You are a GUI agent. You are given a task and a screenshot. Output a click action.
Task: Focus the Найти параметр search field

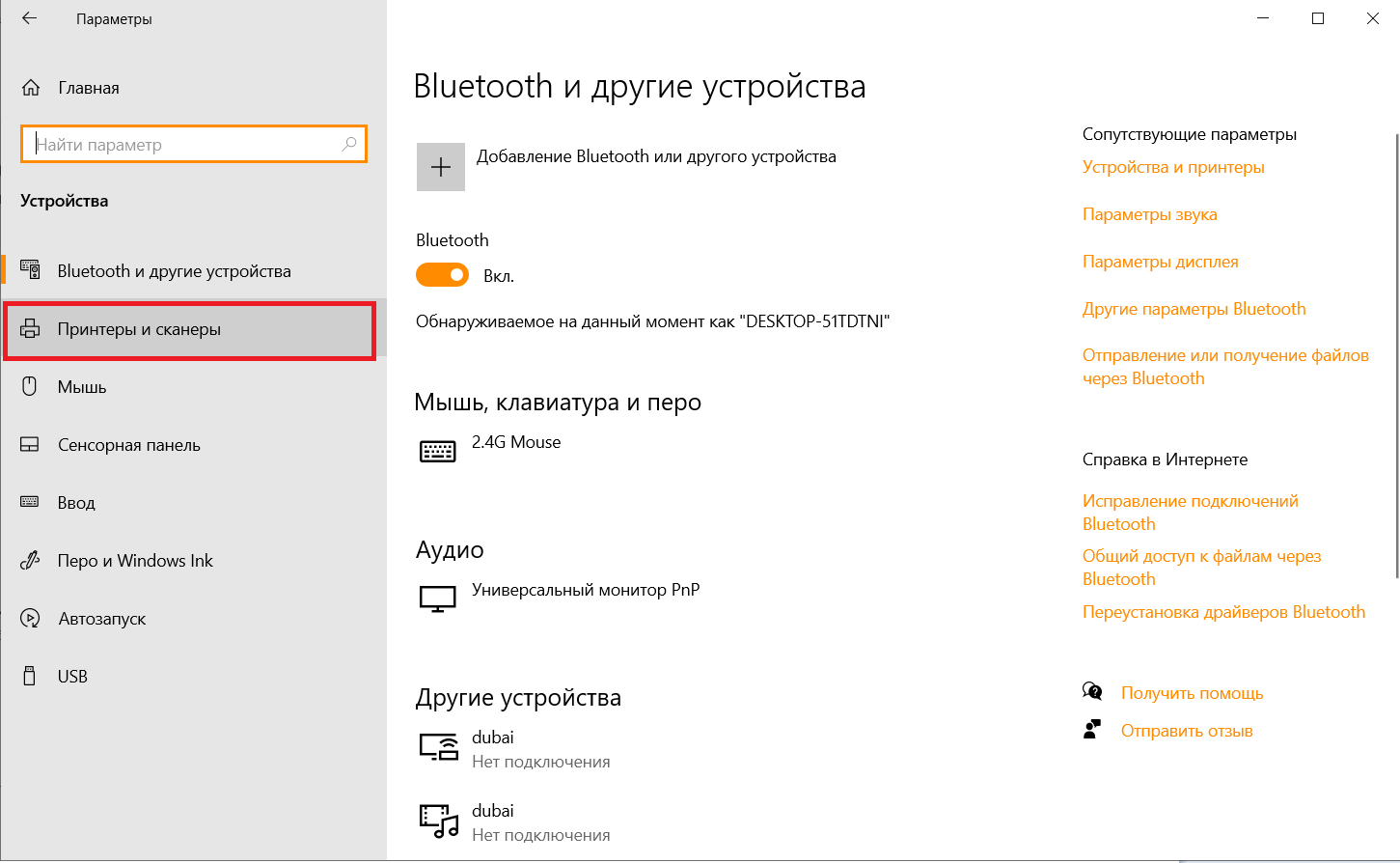(183, 145)
